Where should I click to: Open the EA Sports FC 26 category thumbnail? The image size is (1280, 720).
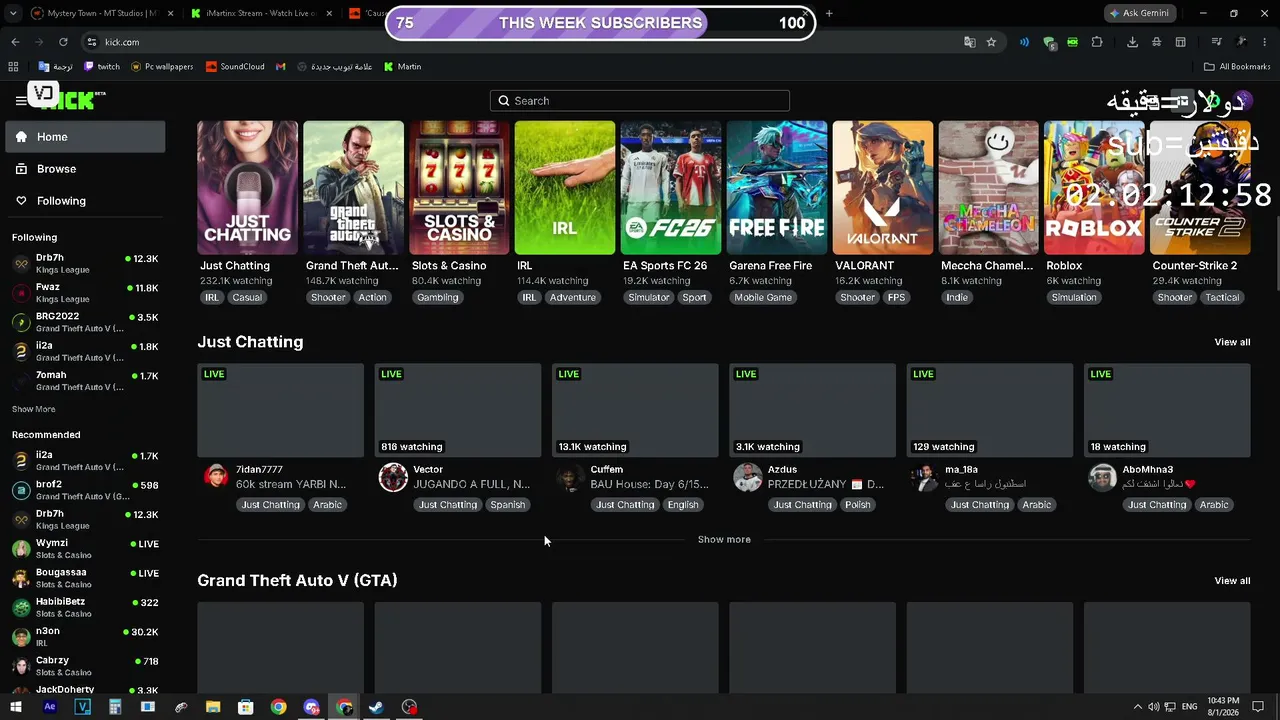click(671, 188)
